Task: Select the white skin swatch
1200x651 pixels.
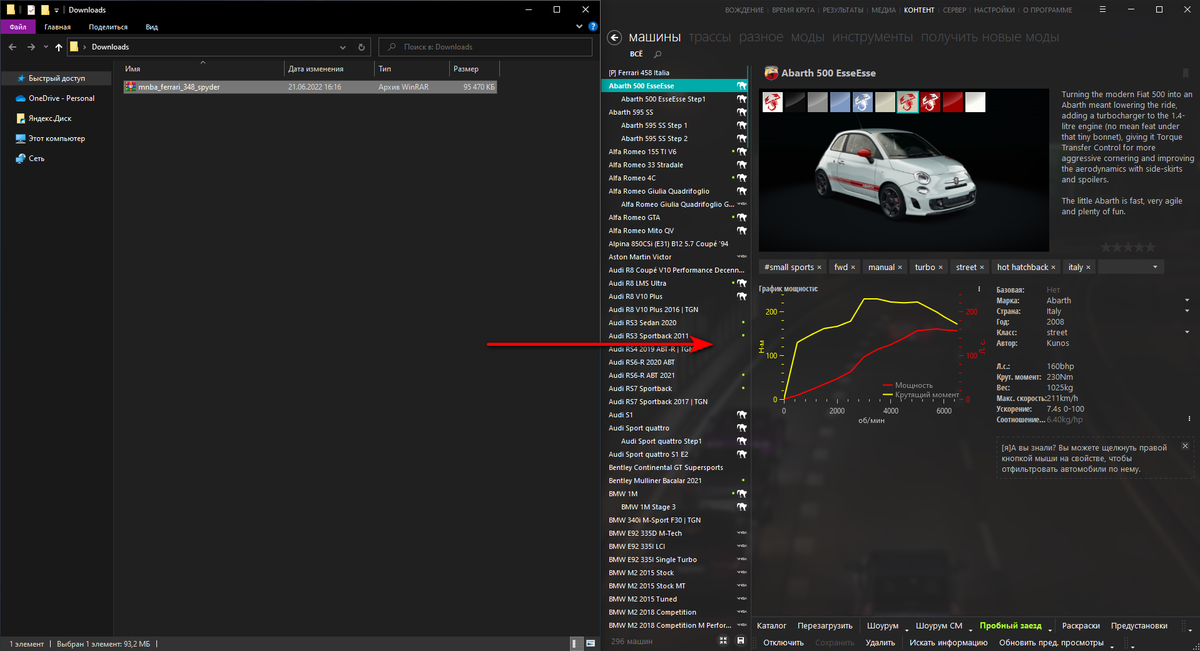Action: [x=975, y=102]
